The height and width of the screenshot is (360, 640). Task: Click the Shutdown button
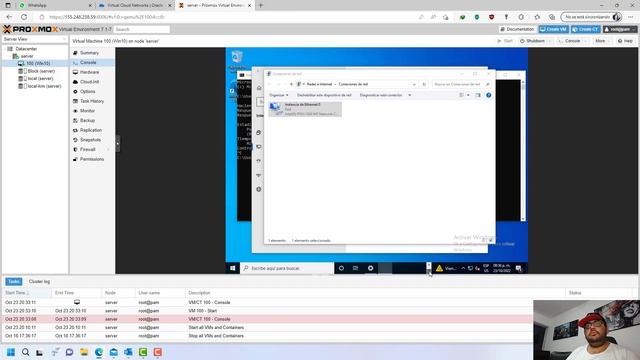(533, 41)
